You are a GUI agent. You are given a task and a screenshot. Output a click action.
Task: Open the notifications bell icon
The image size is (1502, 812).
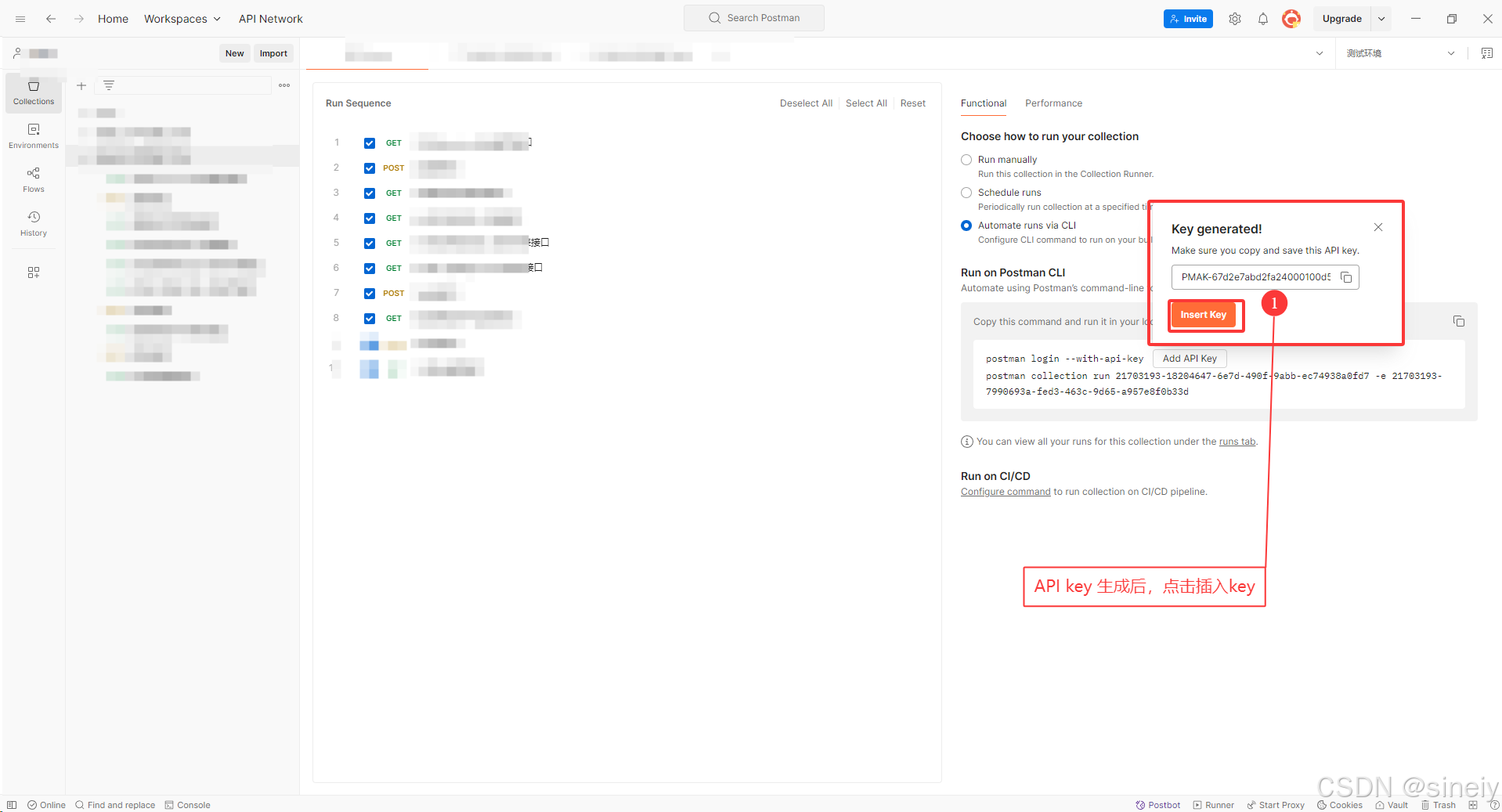pos(1263,19)
